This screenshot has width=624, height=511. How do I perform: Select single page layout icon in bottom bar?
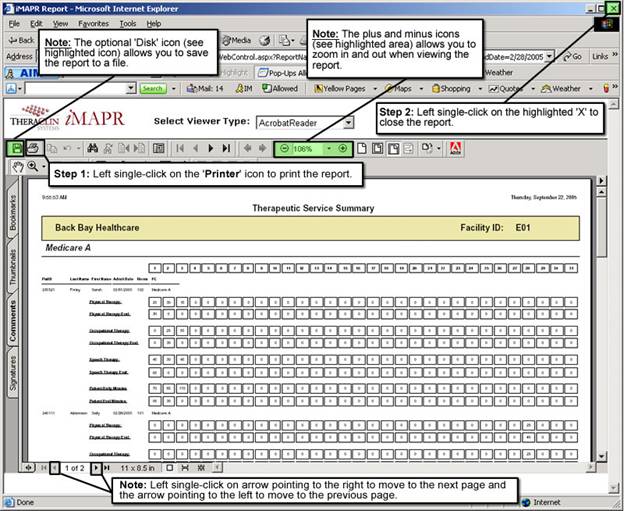[170, 468]
